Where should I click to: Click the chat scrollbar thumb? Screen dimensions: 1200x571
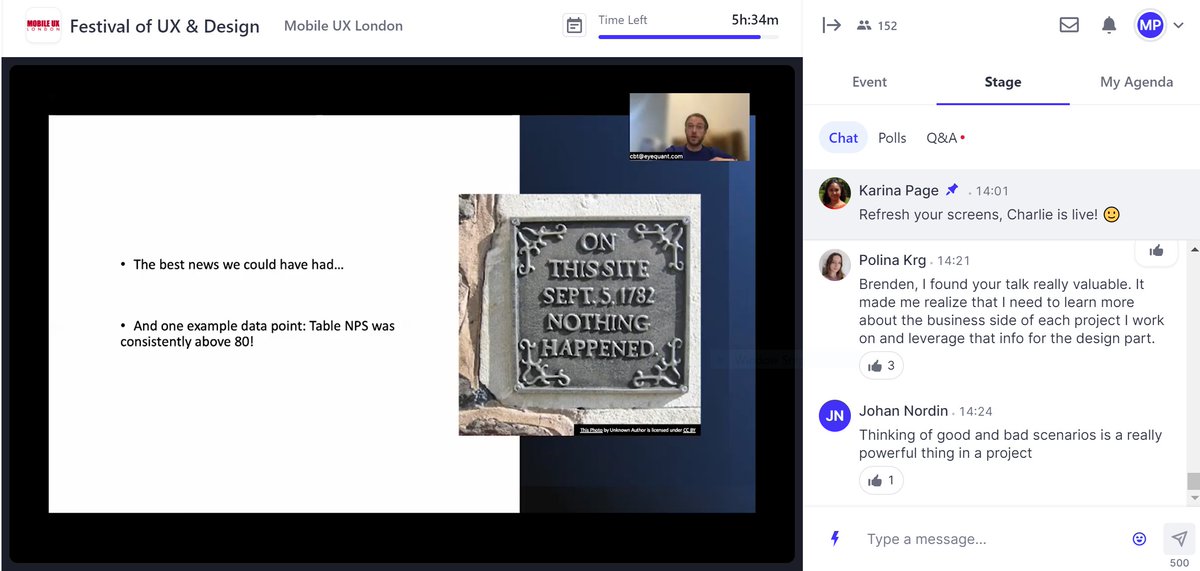(1192, 480)
